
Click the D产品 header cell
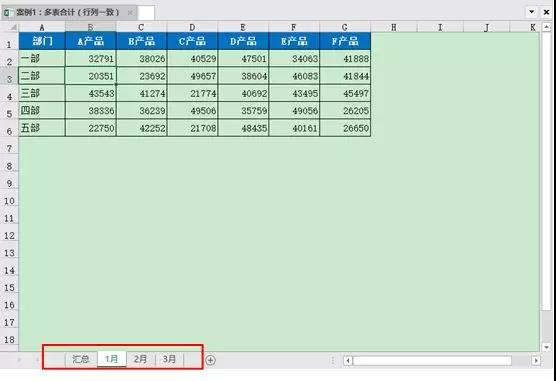tap(243, 41)
